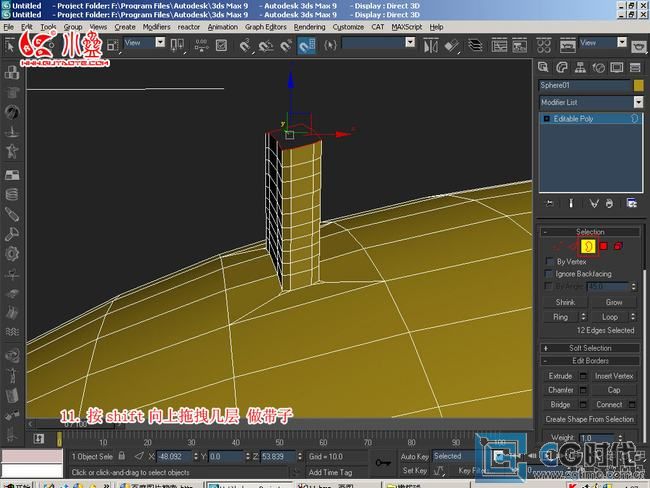Switch to the Modify panel tab
The image size is (650, 488).
(x=562, y=67)
